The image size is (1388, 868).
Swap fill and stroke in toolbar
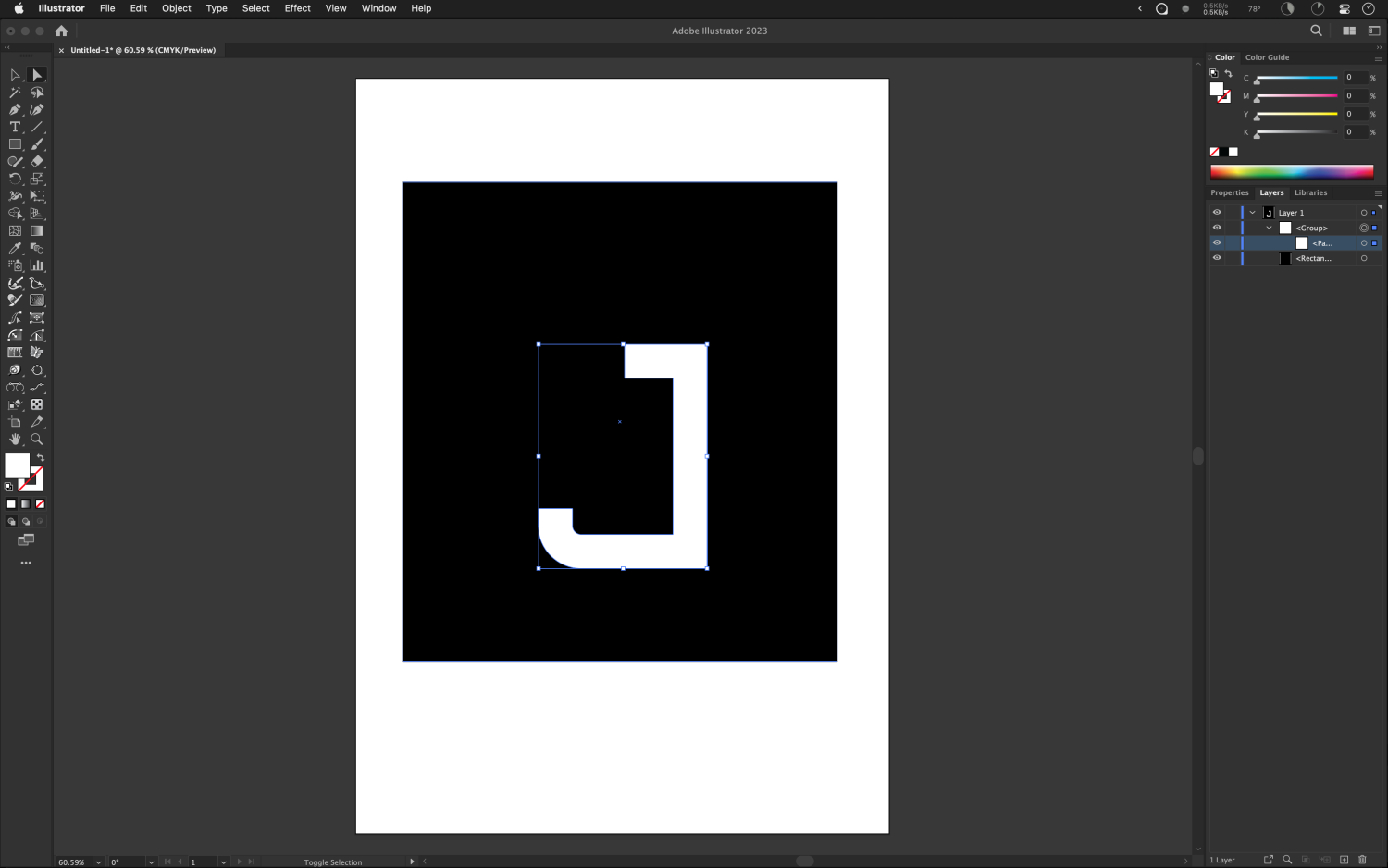[x=41, y=458]
